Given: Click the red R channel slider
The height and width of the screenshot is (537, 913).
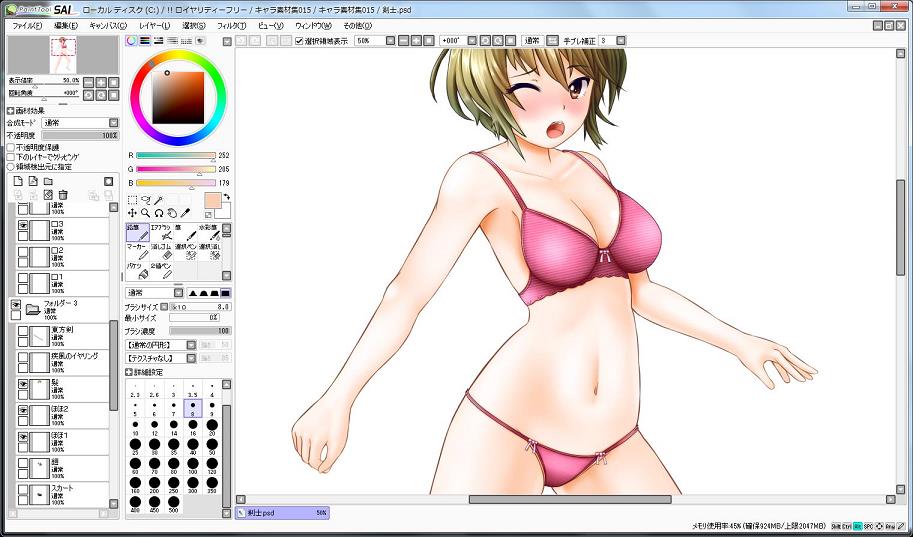Looking at the screenshot, I should coord(175,156).
